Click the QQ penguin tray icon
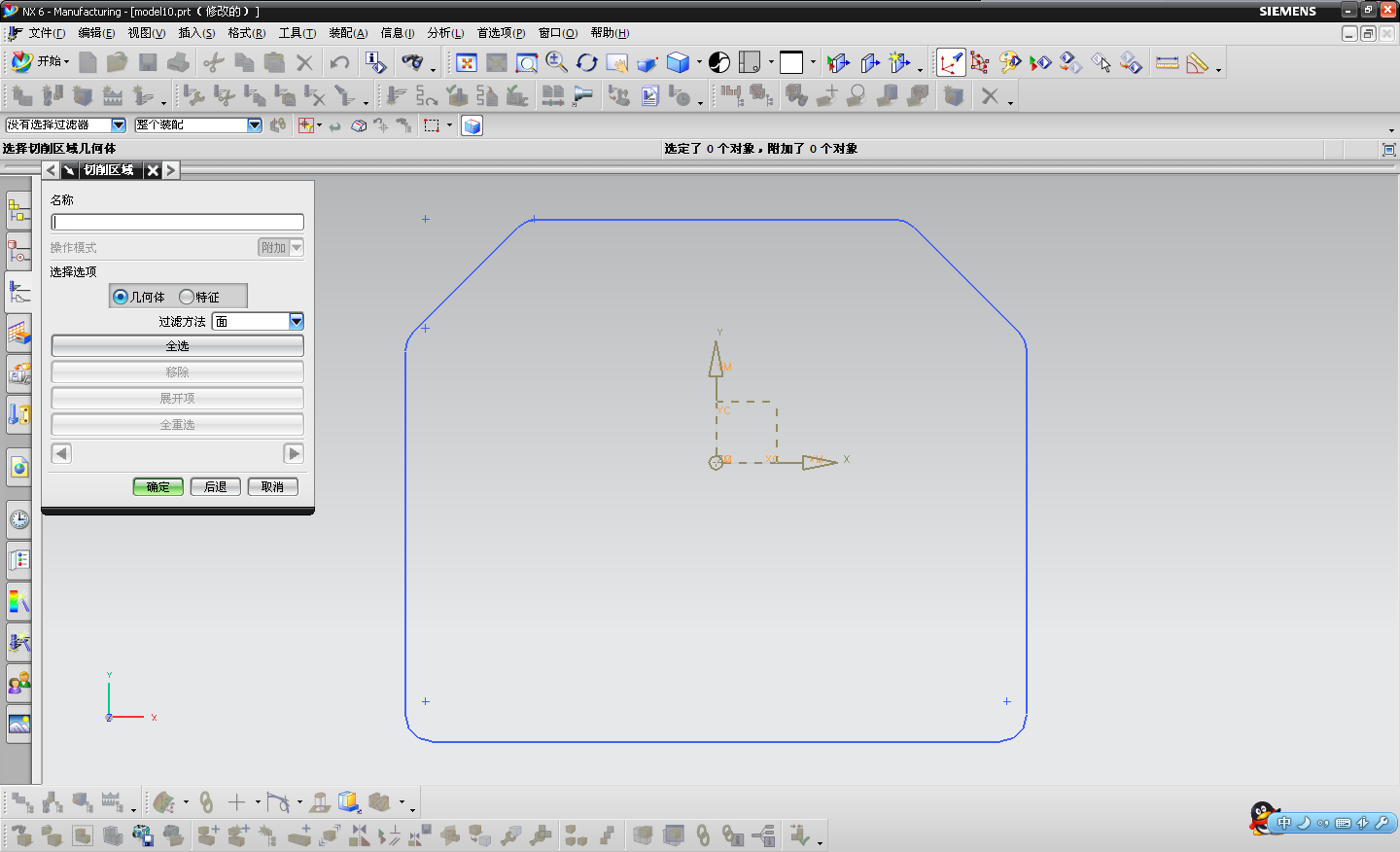This screenshot has height=852, width=1400. [1263, 819]
